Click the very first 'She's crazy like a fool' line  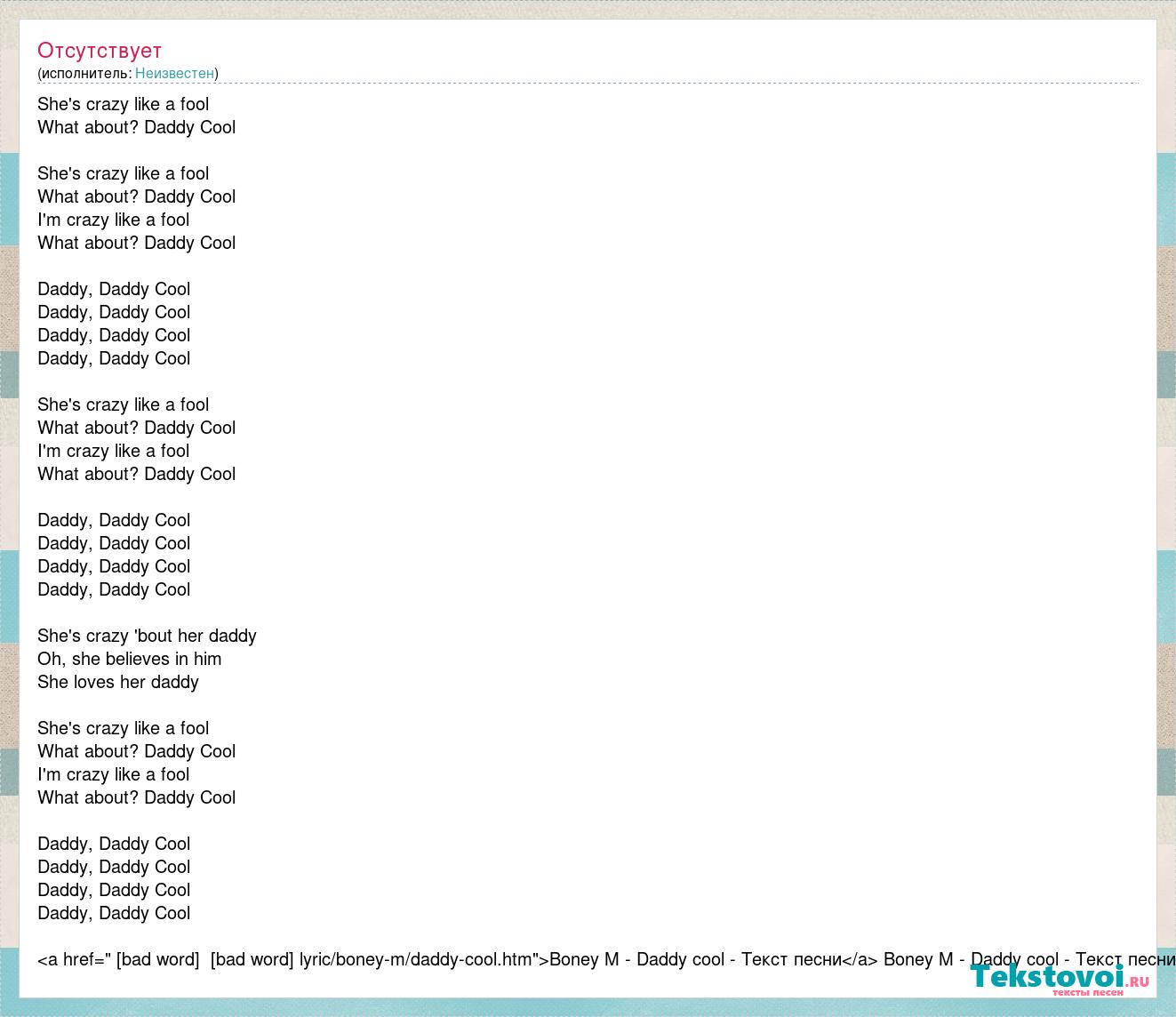click(x=124, y=104)
